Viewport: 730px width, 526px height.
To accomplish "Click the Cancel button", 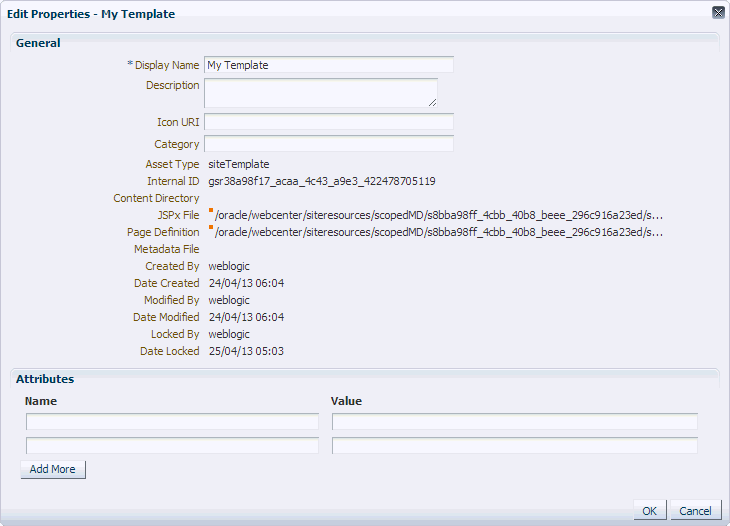I will click(x=695, y=511).
